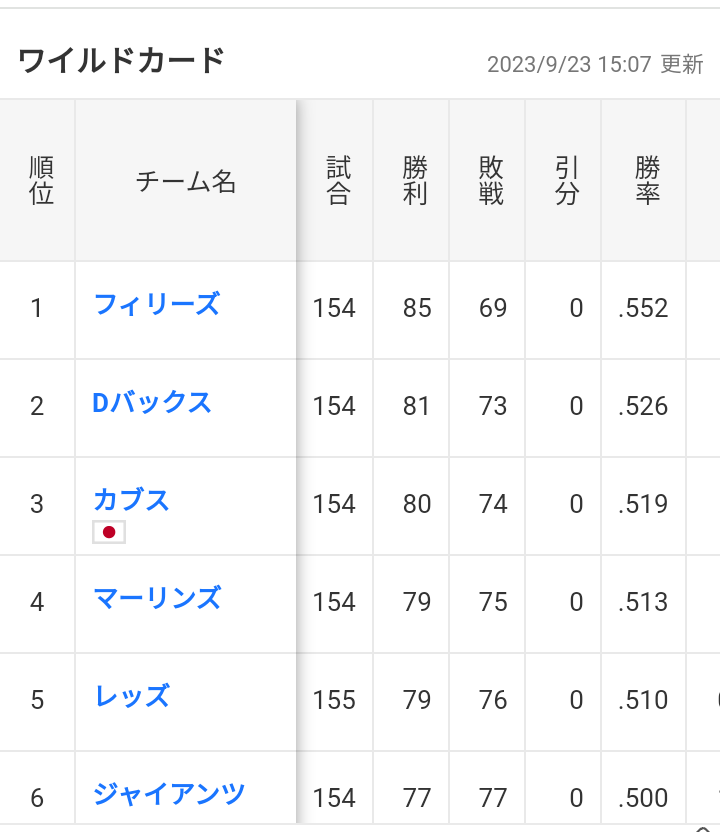Click the 試合 column header
Image resolution: width=720 pixels, height=832 pixels.
pos(338,180)
